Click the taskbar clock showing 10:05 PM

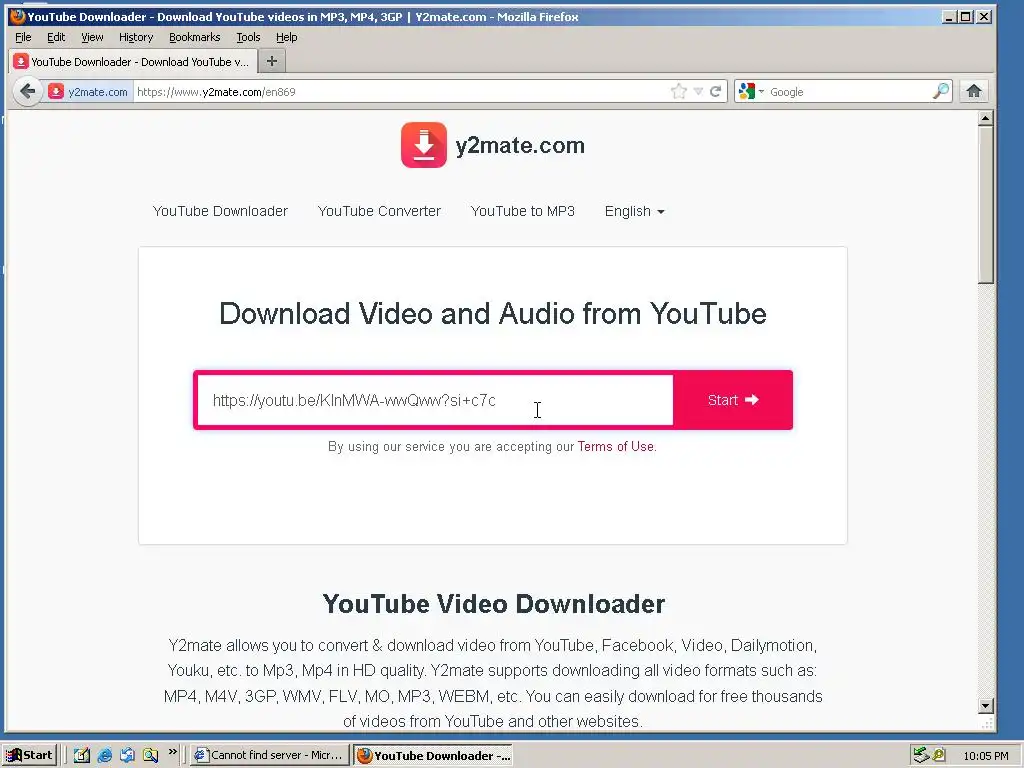pyautogui.click(x=985, y=756)
